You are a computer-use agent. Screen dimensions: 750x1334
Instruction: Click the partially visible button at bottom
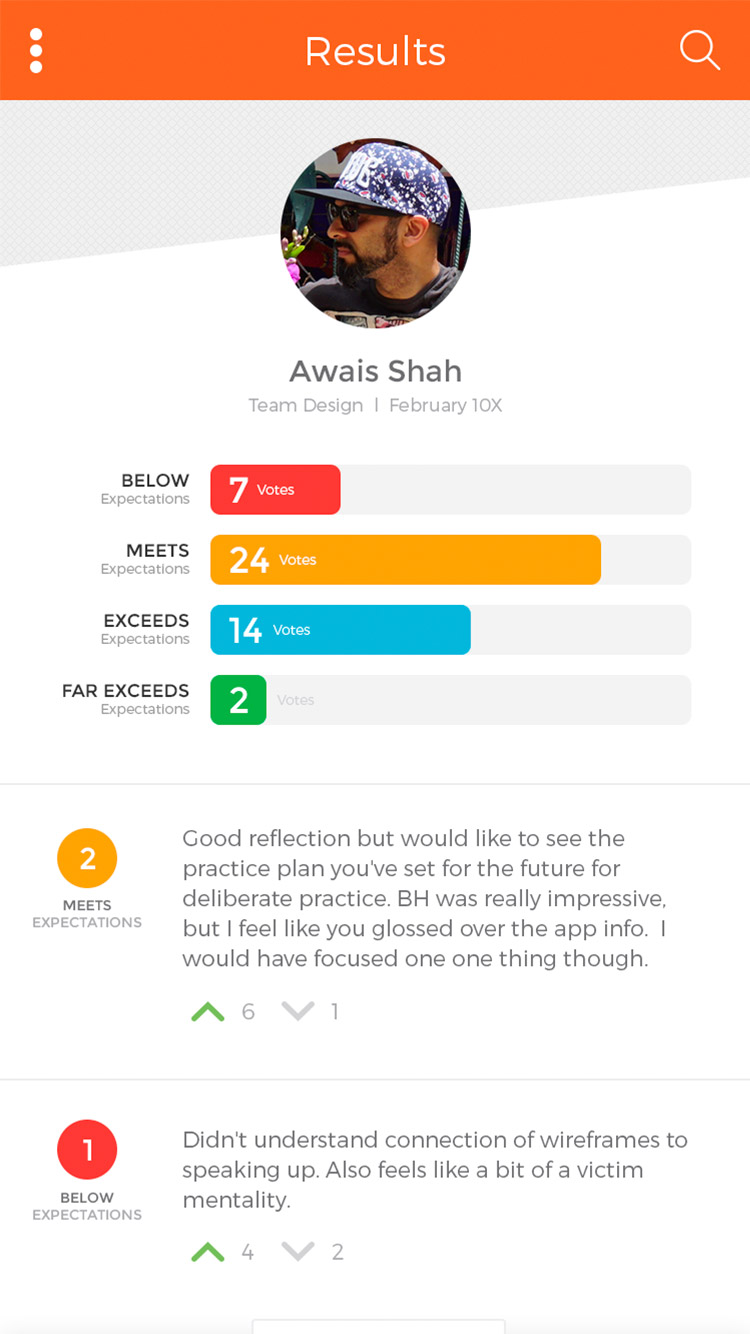378,1326
